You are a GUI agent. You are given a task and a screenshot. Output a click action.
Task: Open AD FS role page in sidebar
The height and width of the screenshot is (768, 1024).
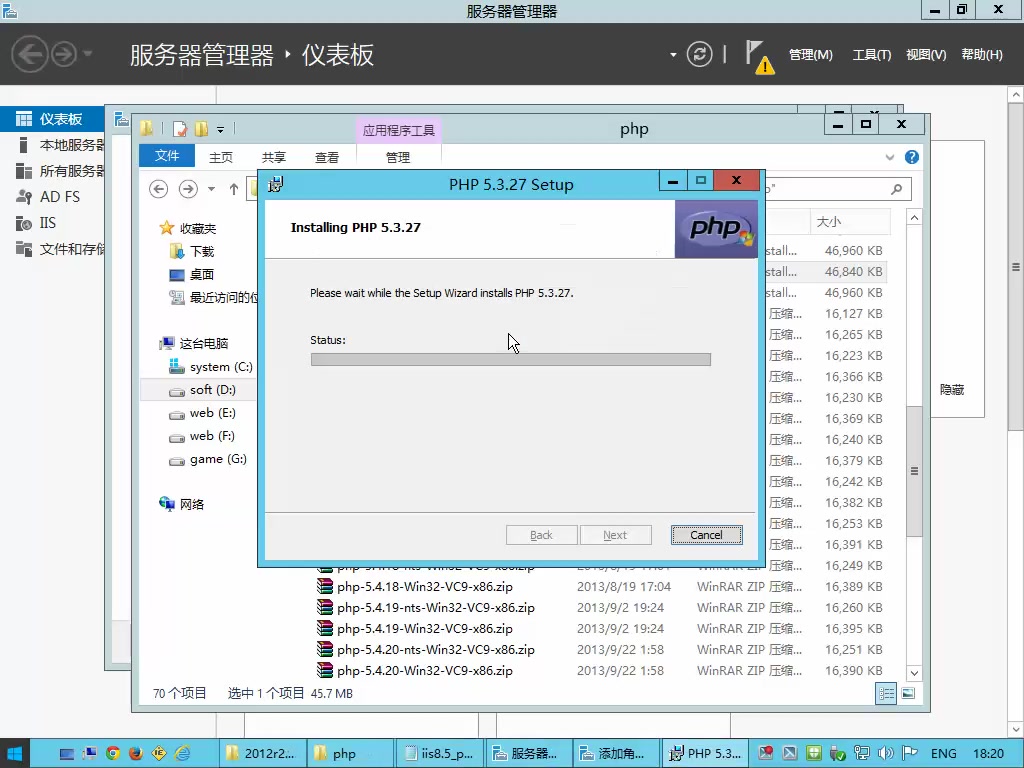(x=52, y=197)
